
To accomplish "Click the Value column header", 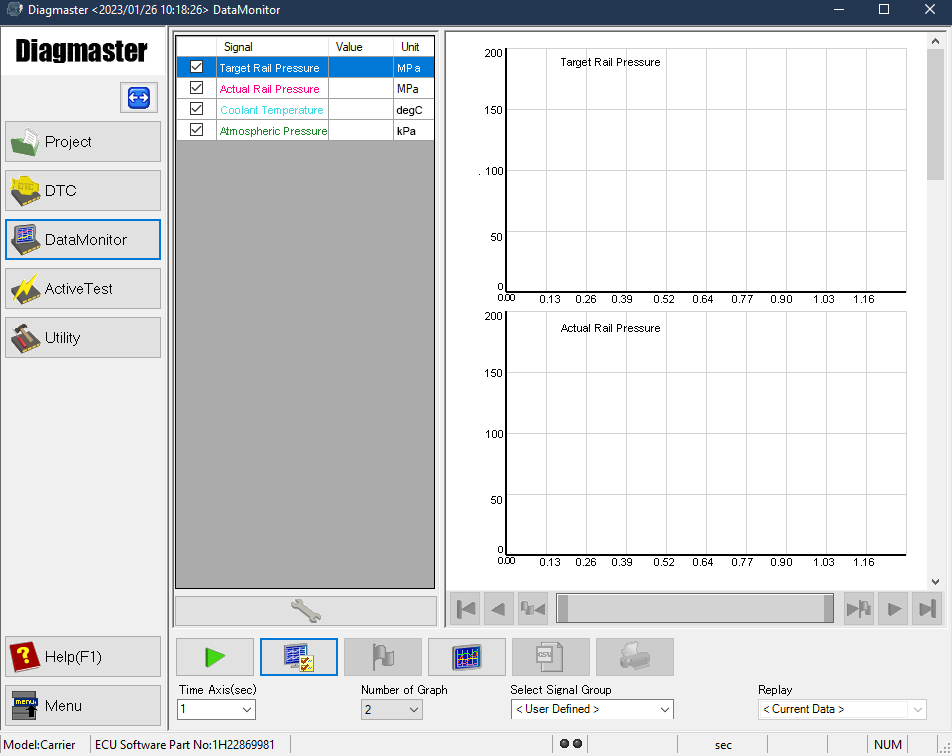I will click(361, 47).
